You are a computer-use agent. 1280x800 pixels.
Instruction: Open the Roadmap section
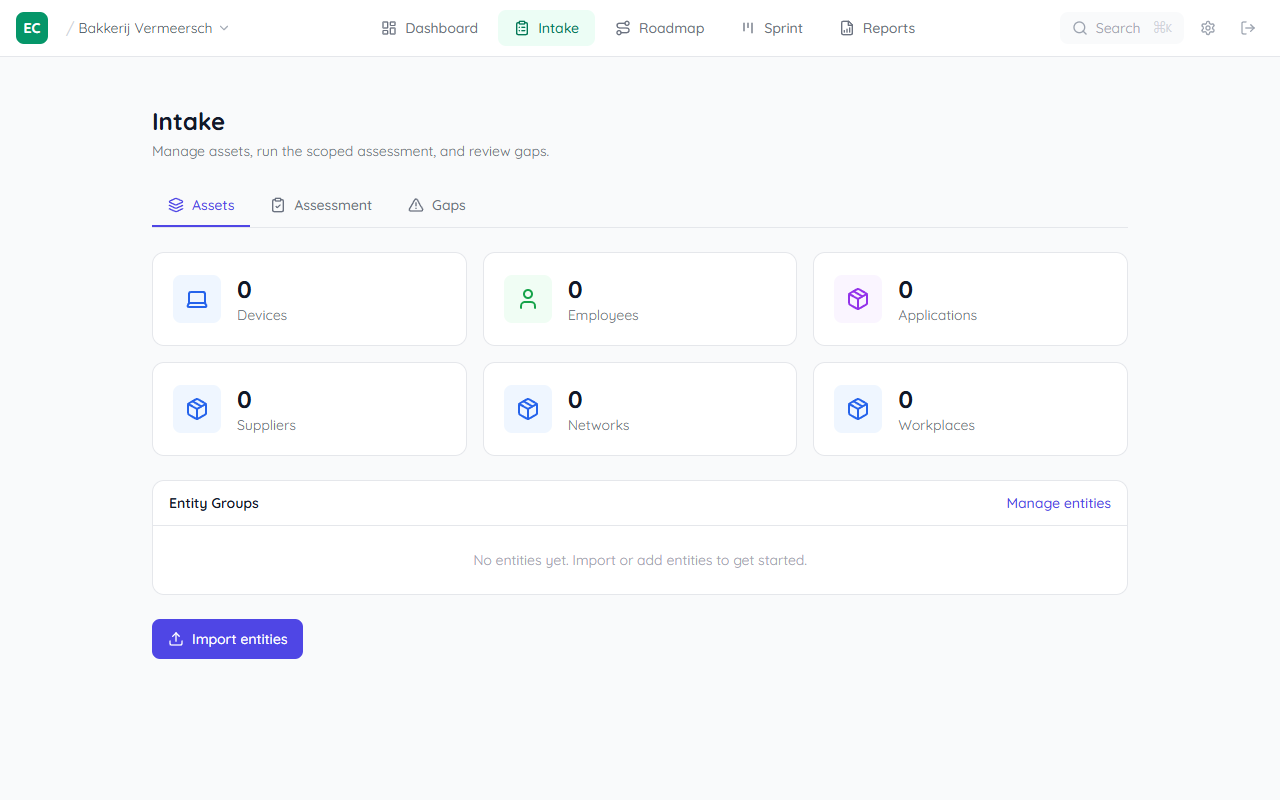pyautogui.click(x=659, y=28)
